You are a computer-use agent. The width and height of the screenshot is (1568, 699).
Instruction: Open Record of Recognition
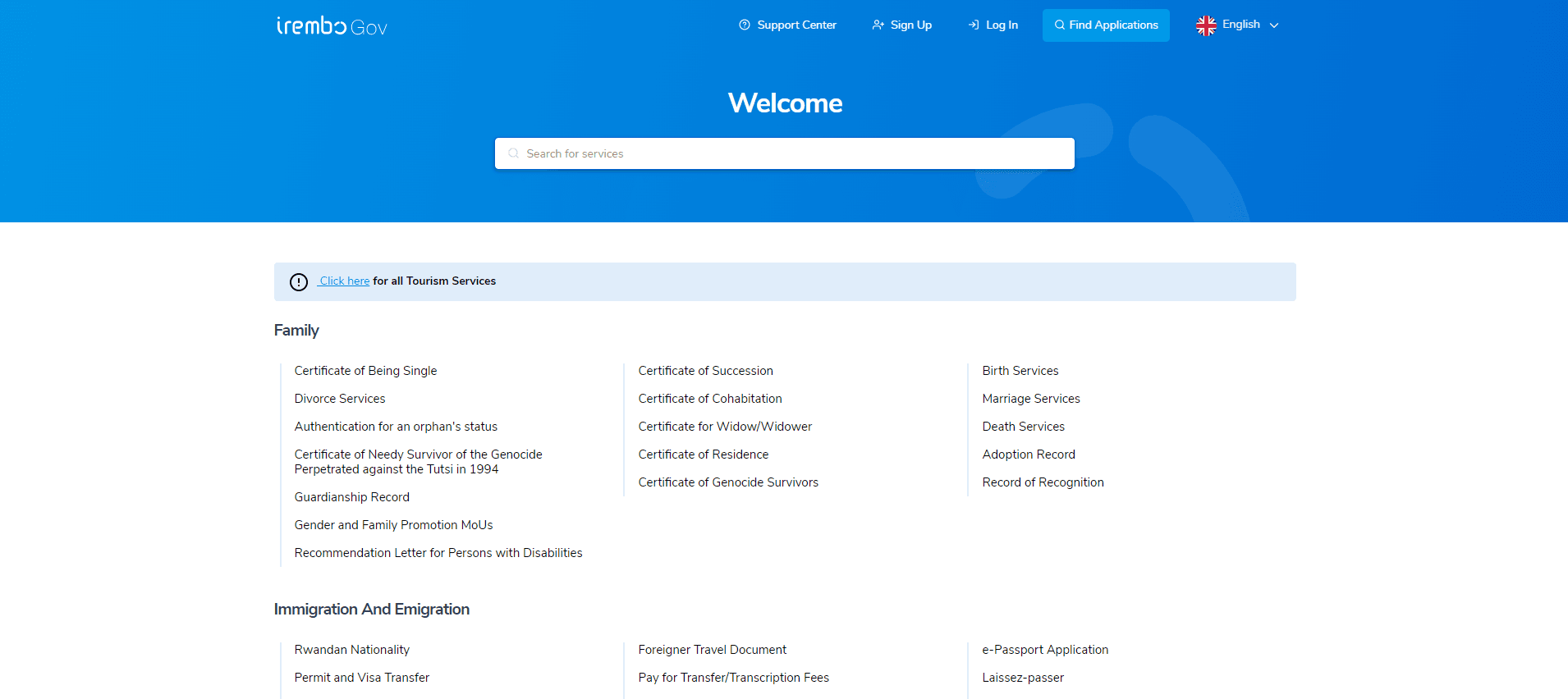point(1043,482)
